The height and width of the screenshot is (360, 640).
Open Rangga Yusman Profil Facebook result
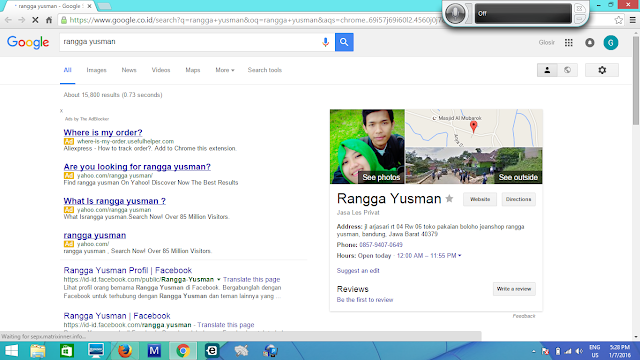(x=128, y=270)
